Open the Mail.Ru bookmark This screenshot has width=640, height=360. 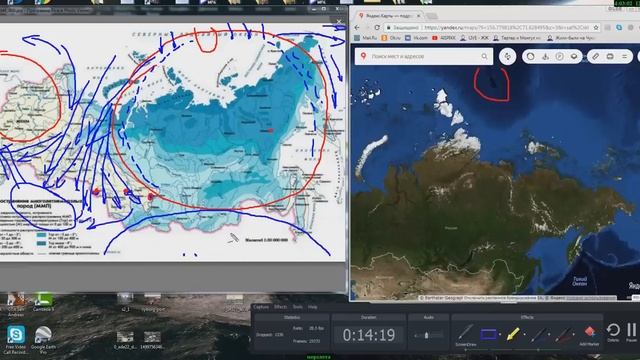coord(365,38)
